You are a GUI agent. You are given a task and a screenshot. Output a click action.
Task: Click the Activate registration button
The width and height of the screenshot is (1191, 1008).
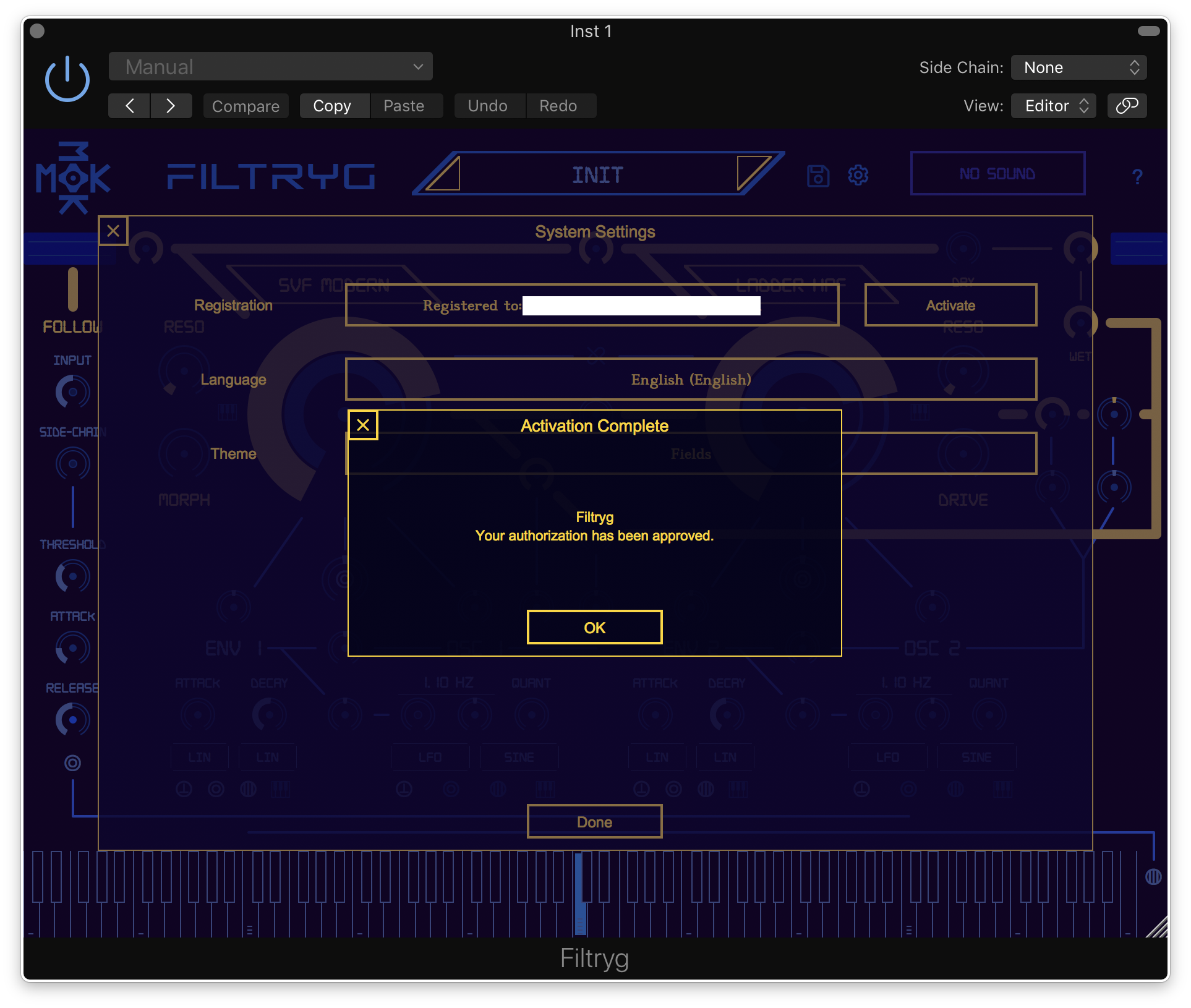pos(950,305)
